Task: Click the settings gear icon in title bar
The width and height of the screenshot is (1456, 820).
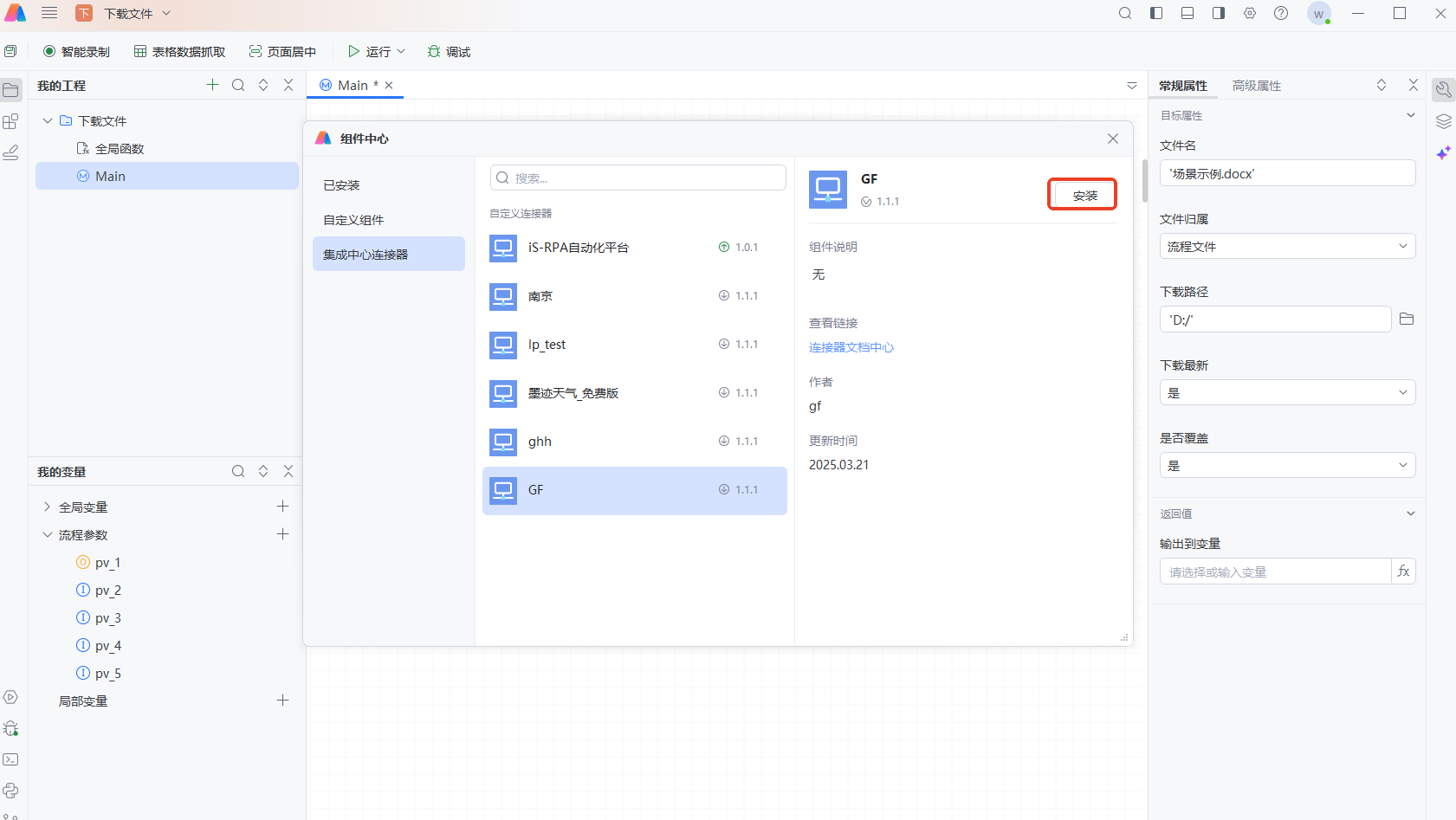Action: 1250,14
